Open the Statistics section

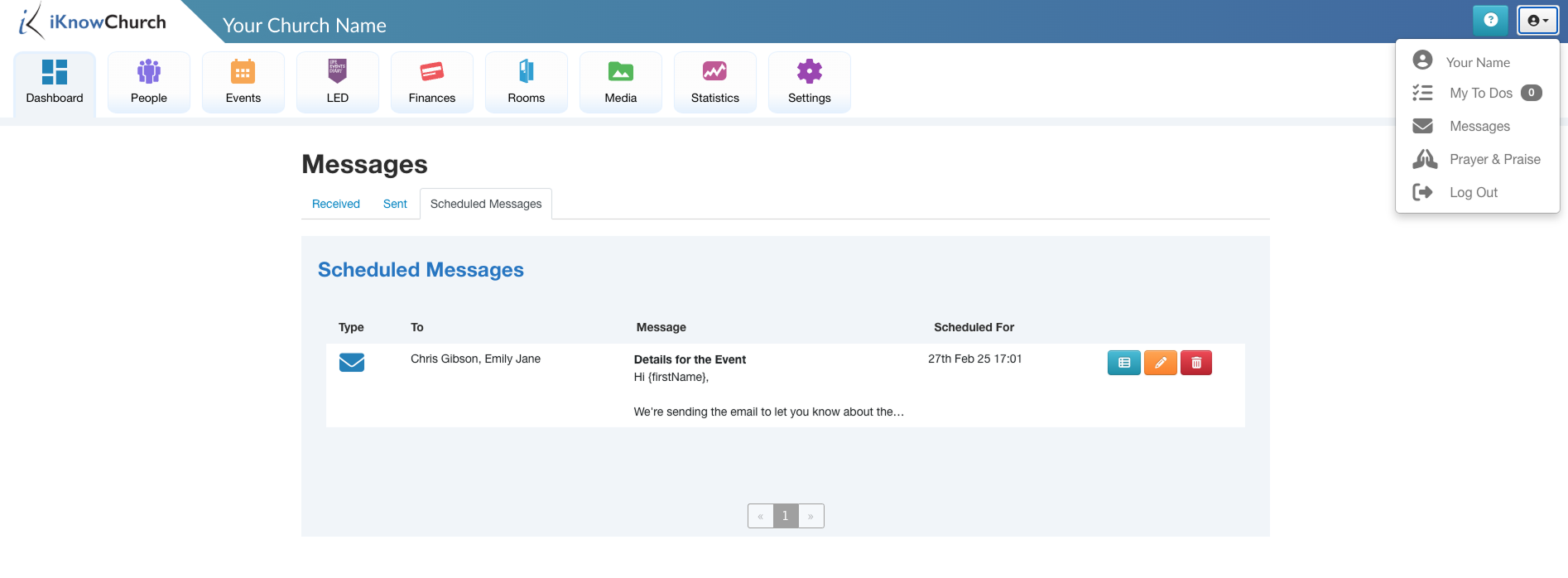[x=714, y=81]
